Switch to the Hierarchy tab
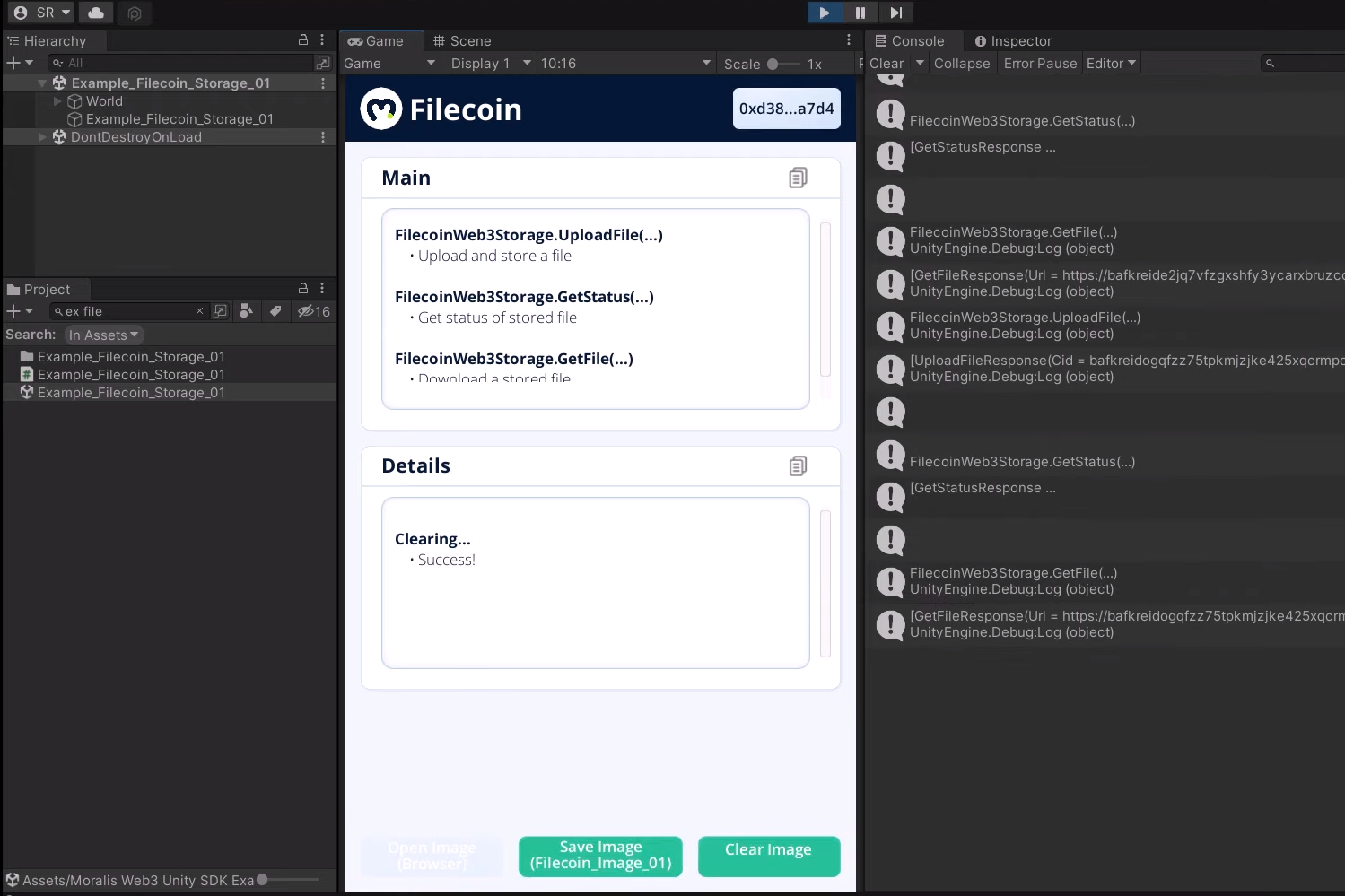1345x896 pixels. [x=54, y=41]
